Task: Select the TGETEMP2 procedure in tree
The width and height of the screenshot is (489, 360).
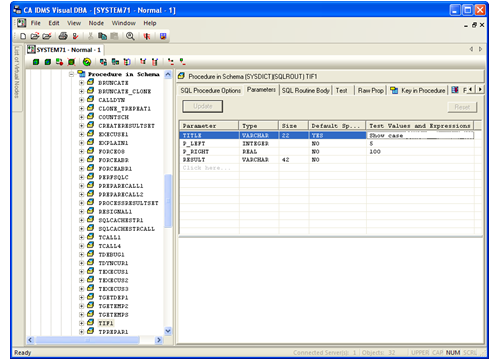Action: [113, 306]
